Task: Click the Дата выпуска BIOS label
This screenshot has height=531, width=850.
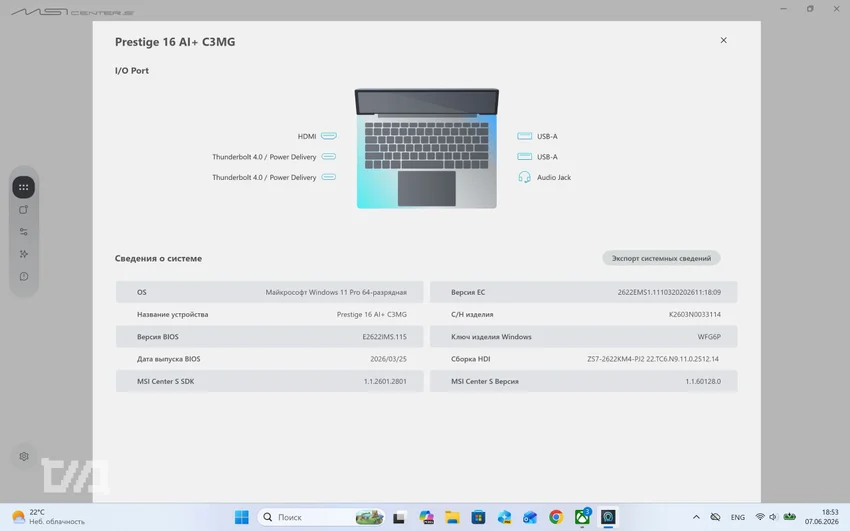Action: pos(169,359)
